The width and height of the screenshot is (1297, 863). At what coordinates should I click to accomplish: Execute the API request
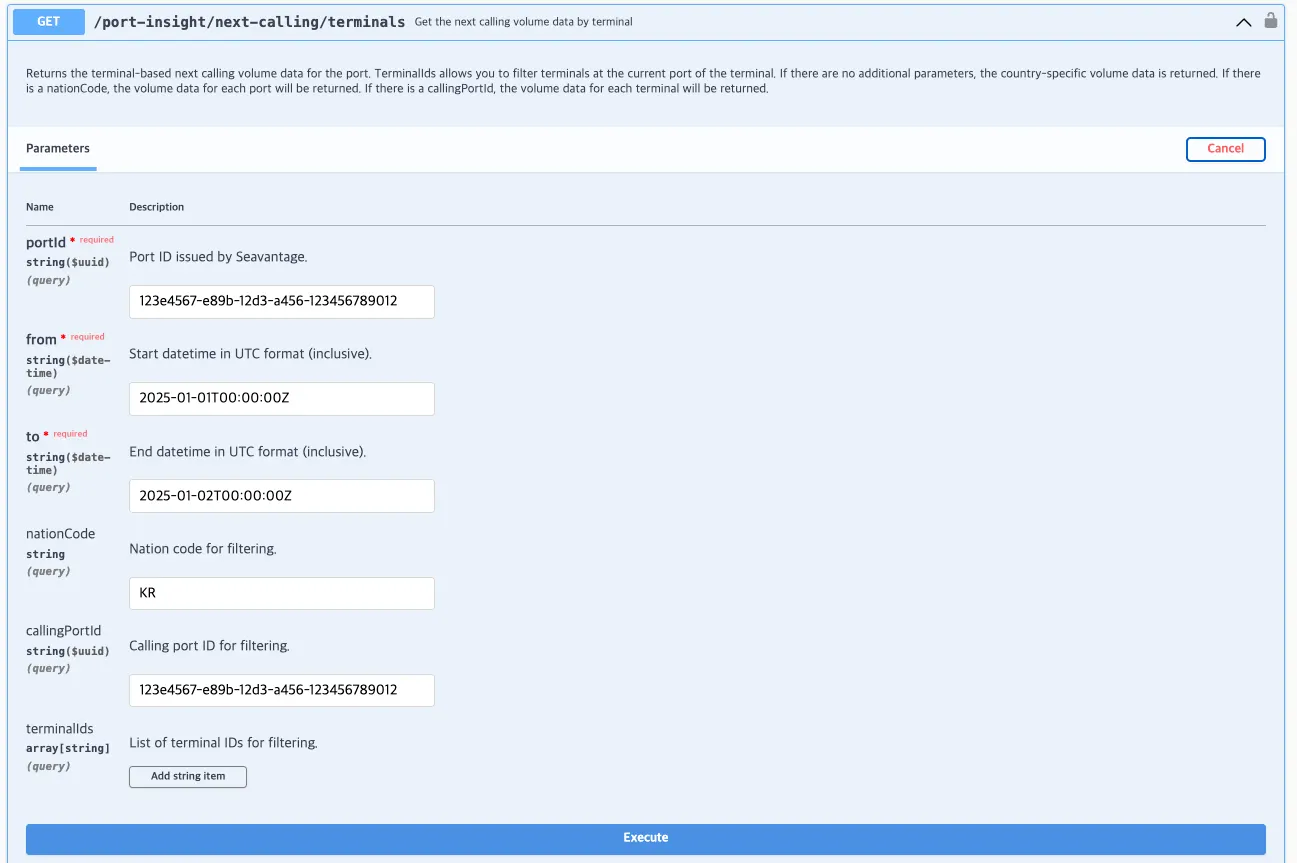[x=646, y=838]
